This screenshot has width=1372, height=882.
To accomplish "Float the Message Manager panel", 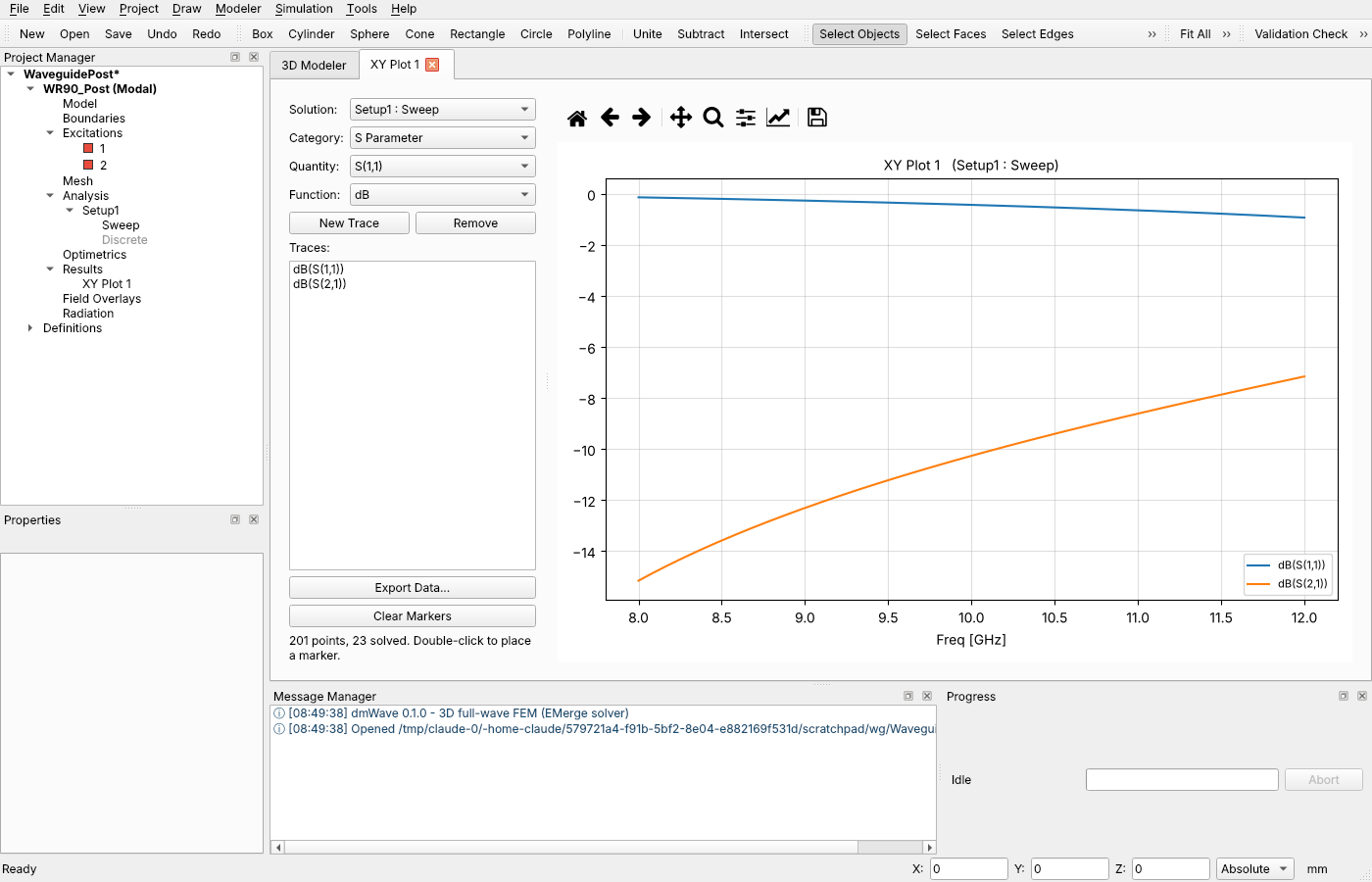I will pos(908,696).
